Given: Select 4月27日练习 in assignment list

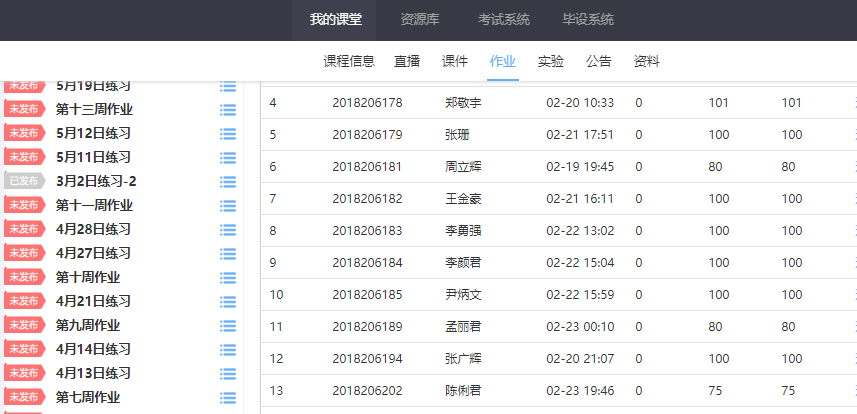Looking at the screenshot, I should [93, 253].
